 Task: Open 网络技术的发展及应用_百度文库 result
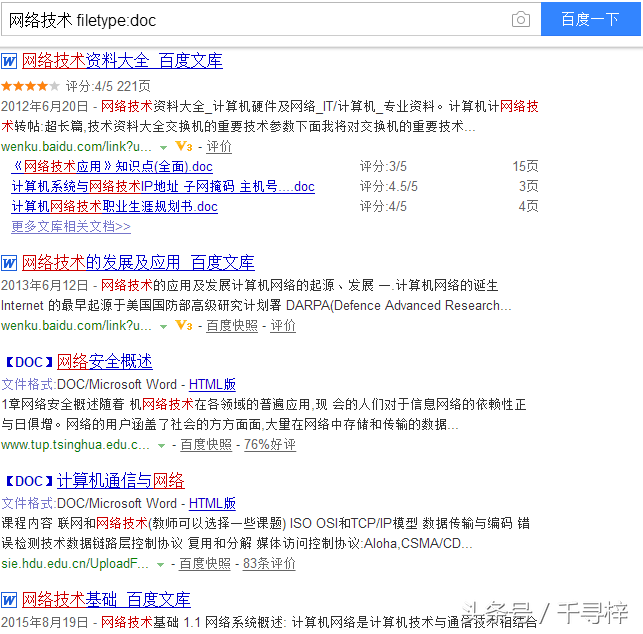pos(138,263)
